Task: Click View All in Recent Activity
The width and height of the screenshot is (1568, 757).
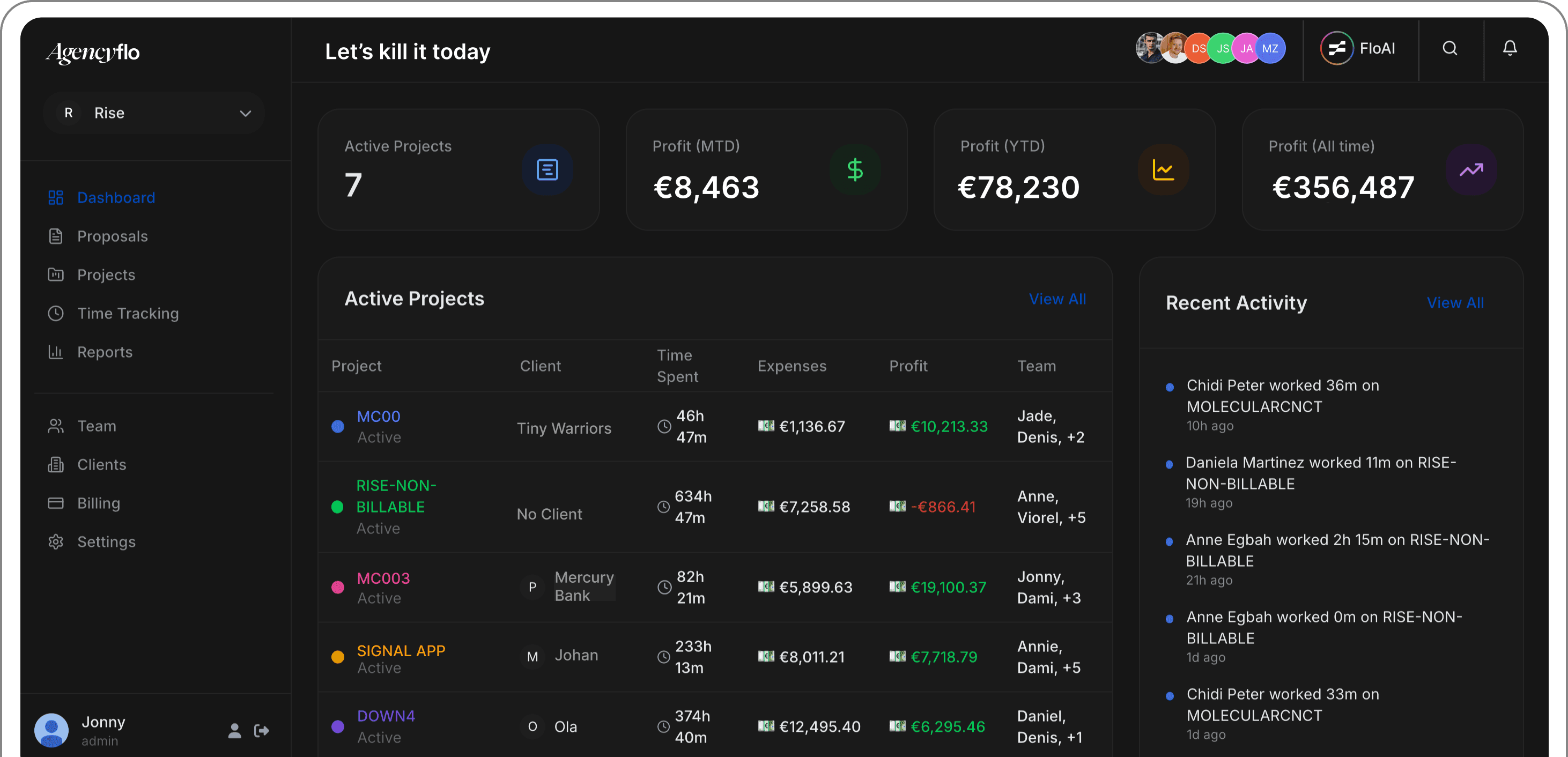Action: coord(1455,302)
